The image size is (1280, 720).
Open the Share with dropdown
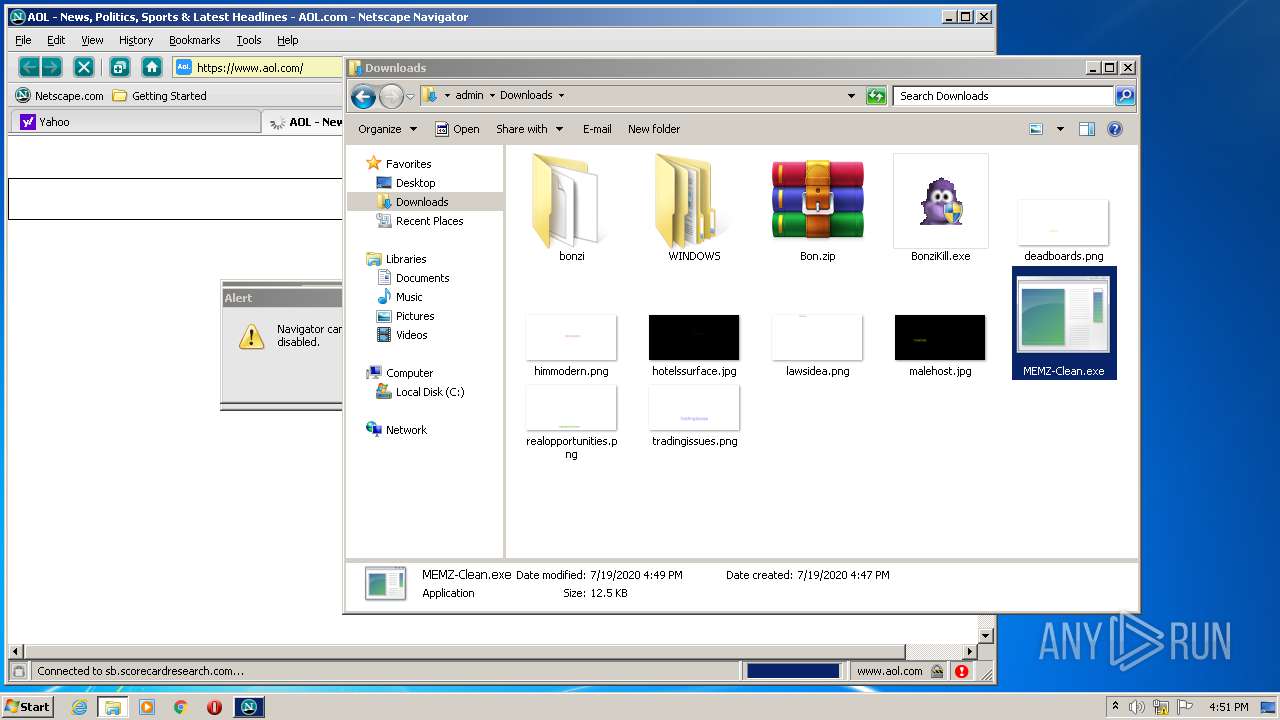(529, 129)
